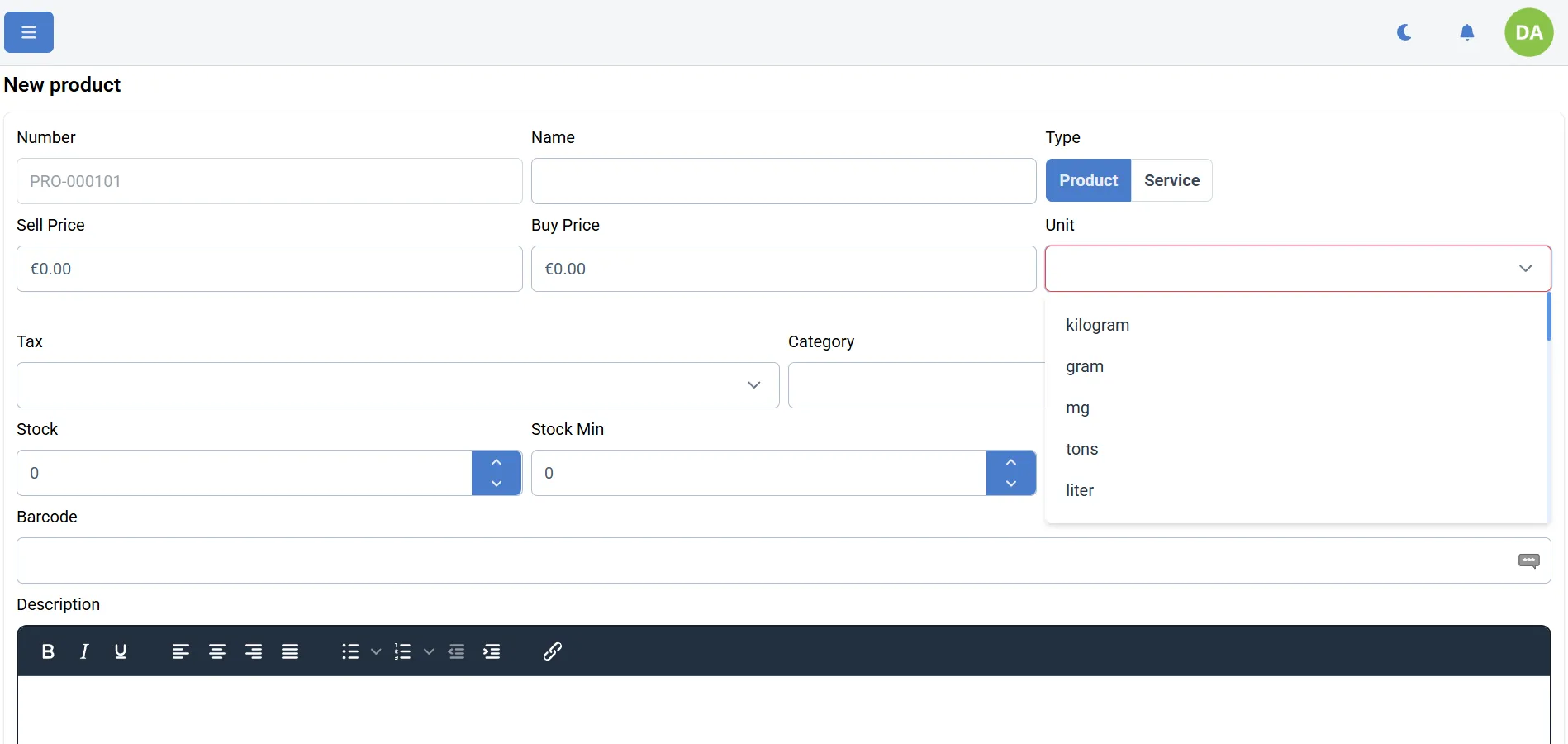Increase the Stock value with the up stepper

coord(497,462)
